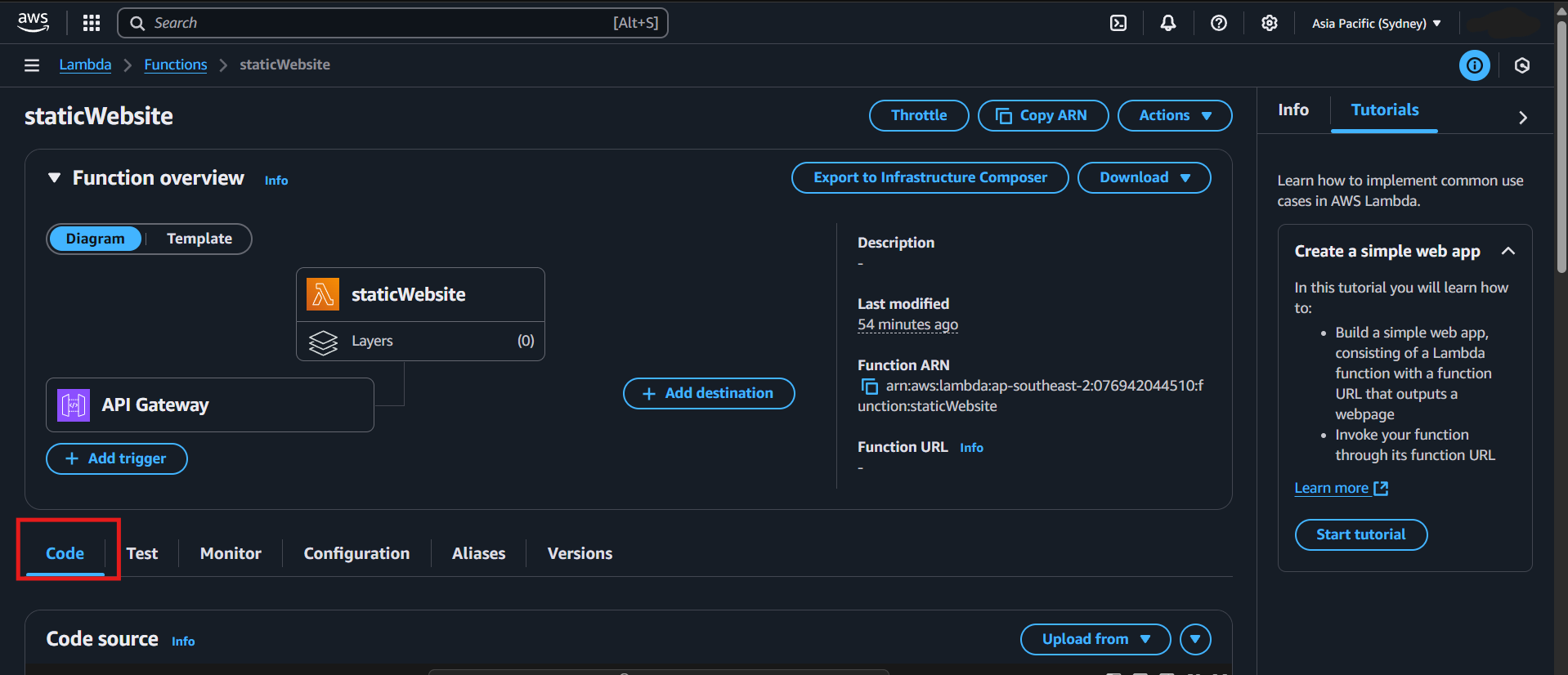Copy the Function ARN via copy icon
The width and height of the screenshot is (1568, 675).
click(x=869, y=387)
